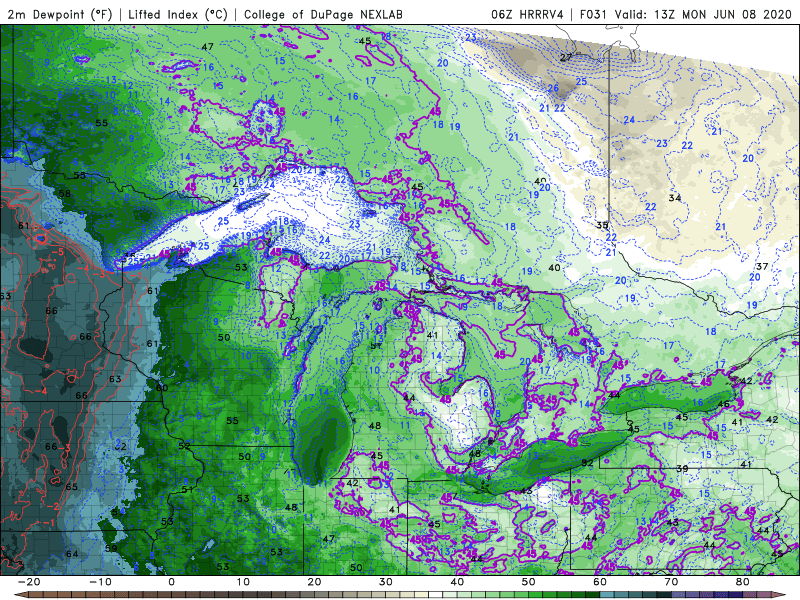Click the left arrow end of the color bar
Viewport: 800px width, 600px height.
pyautogui.click(x=19, y=595)
